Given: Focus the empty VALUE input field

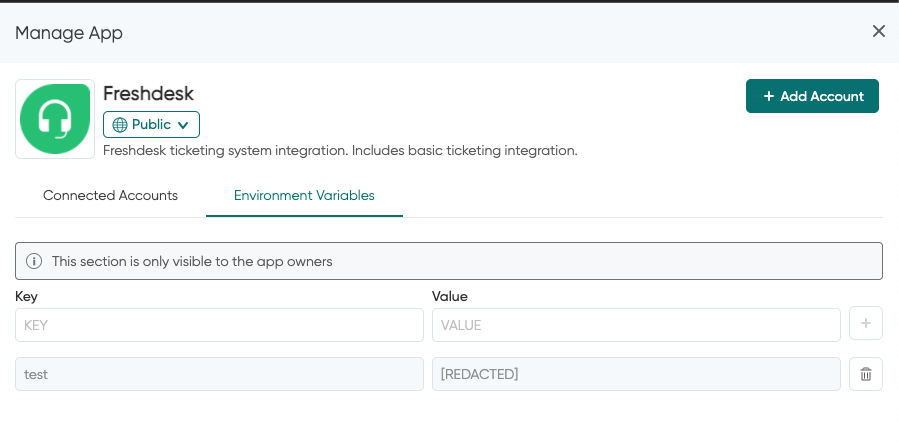Looking at the screenshot, I should coord(636,325).
